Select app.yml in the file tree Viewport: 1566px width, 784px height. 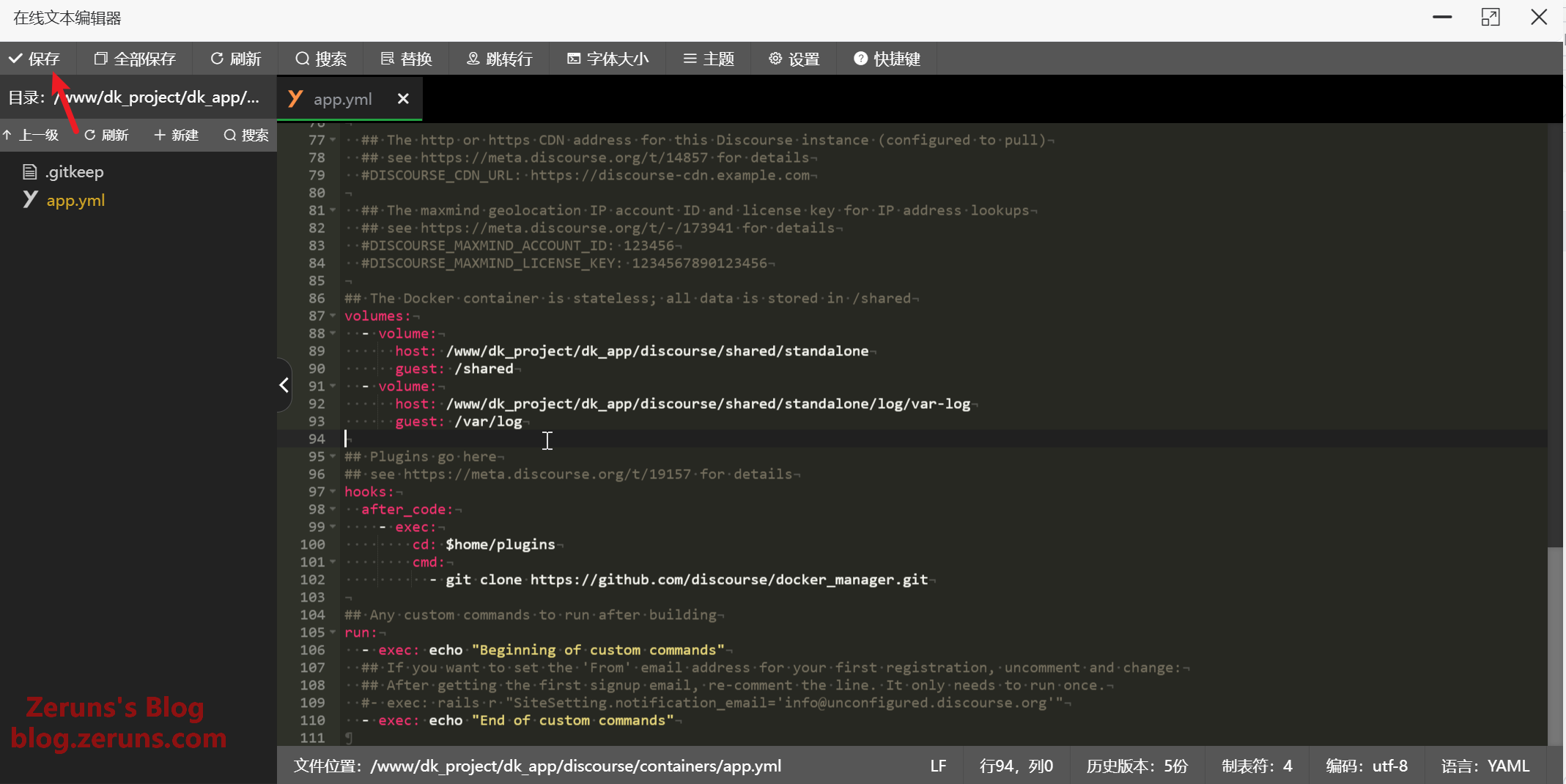(x=75, y=200)
